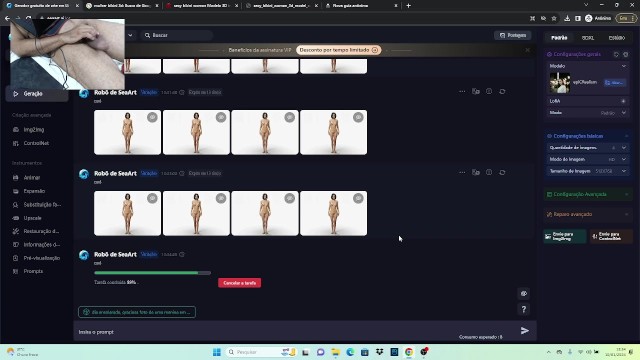This screenshot has height=360, width=640.
Task: Open the Geração section in sidebar
Action: coord(37,94)
